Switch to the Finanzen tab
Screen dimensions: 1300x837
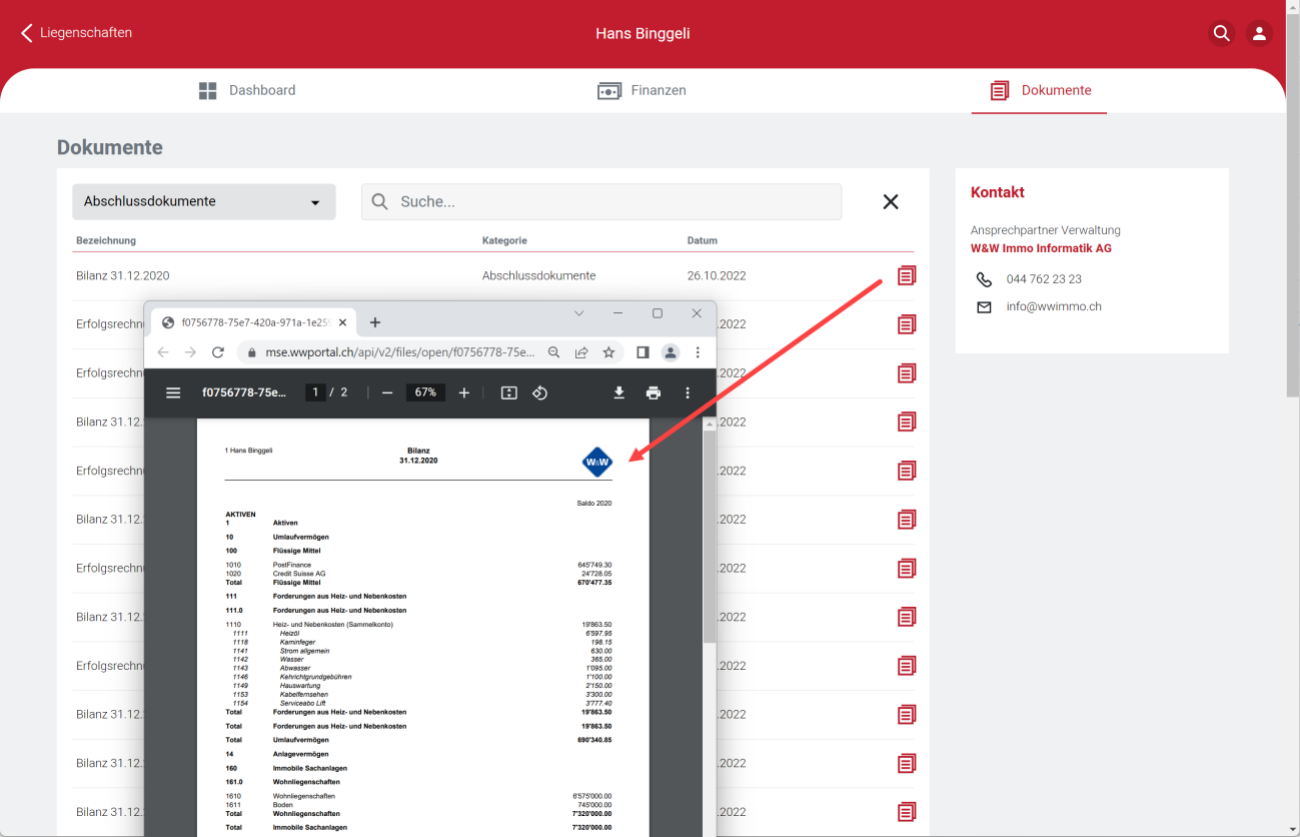pos(642,91)
